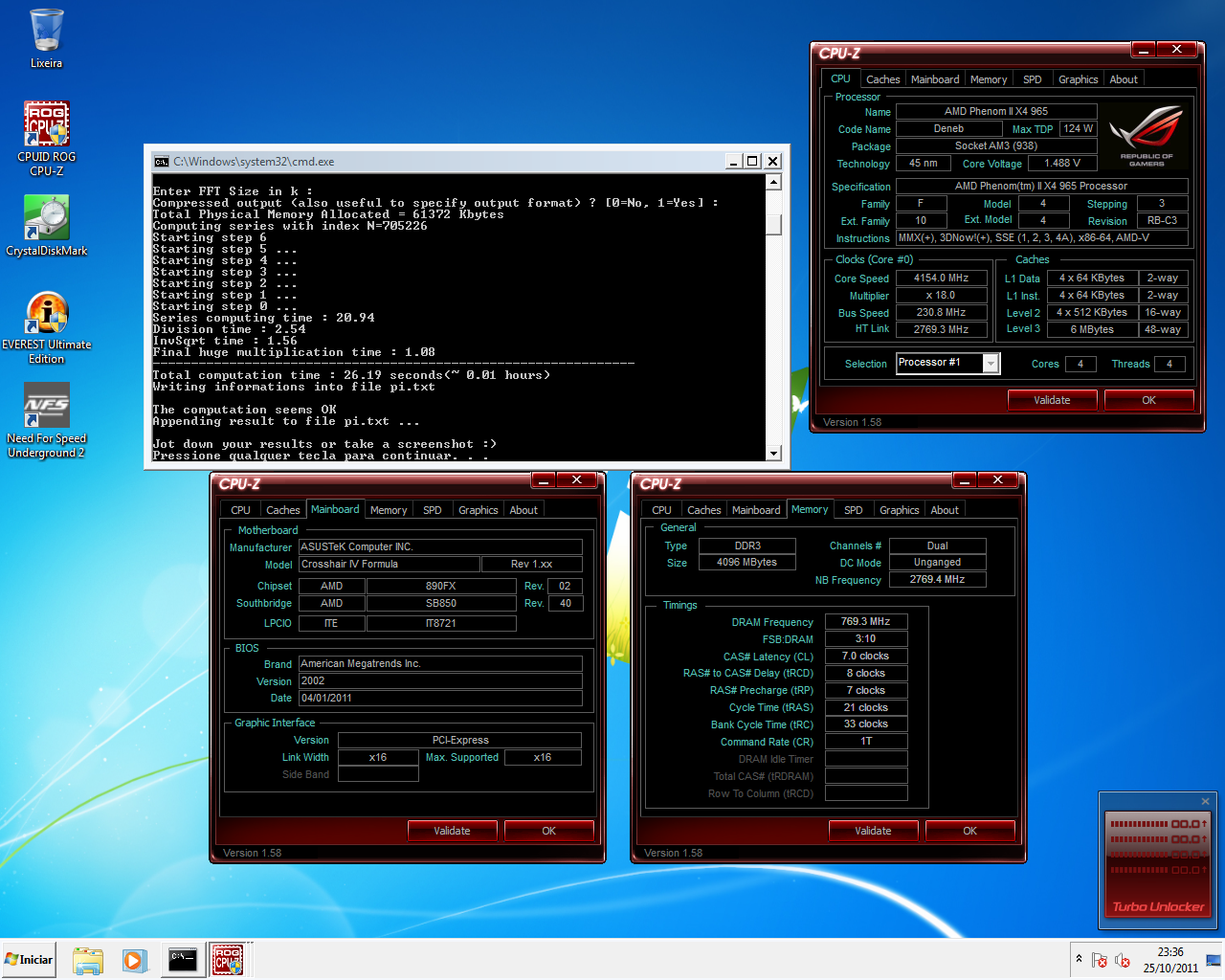The width and height of the screenshot is (1225, 980).
Task: Click the BIOS date 04/01/2011 field
Action: [440, 699]
